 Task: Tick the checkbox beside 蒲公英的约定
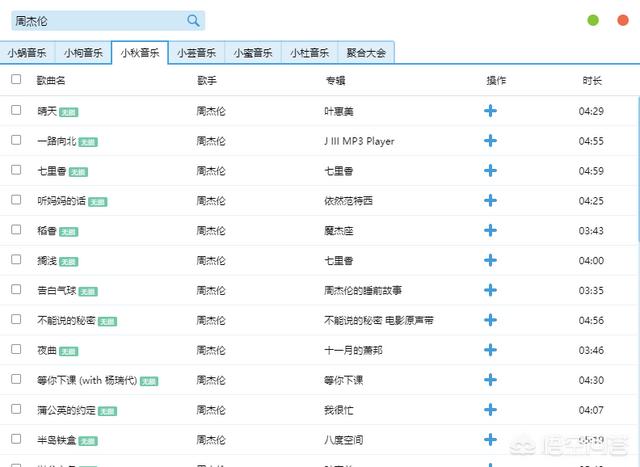point(16,410)
